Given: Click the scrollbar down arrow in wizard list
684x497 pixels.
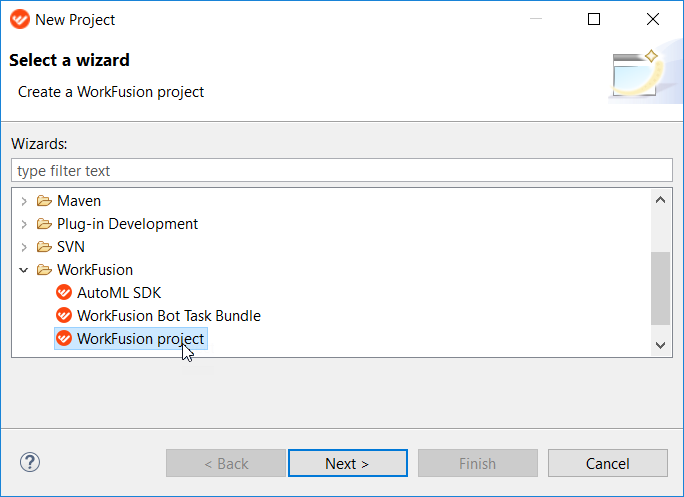Looking at the screenshot, I should (x=660, y=345).
